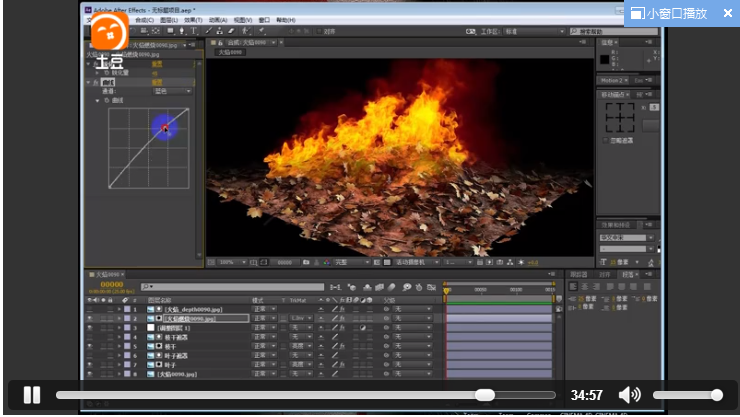Show channel settings icon in viewer

click(327, 262)
